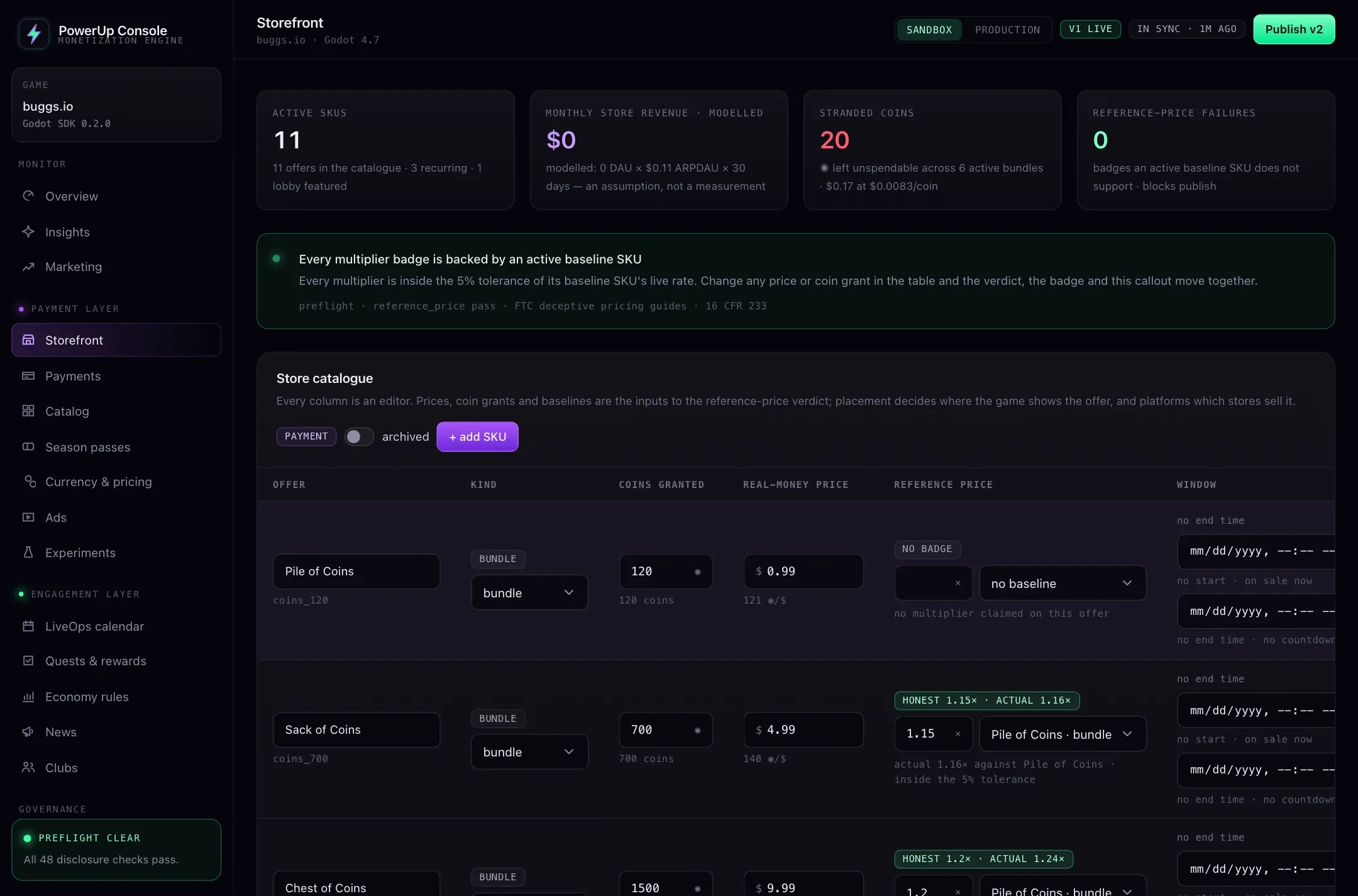Clear the 1.15 multiplier for Sack of Coins

click(958, 734)
